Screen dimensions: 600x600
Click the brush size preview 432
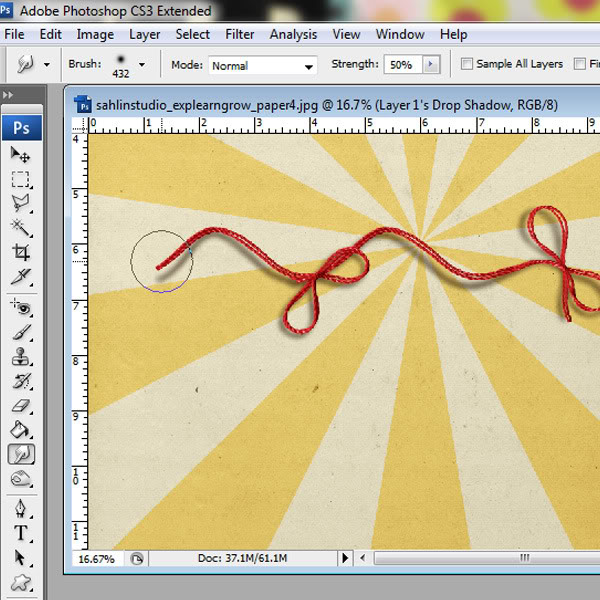(x=121, y=65)
